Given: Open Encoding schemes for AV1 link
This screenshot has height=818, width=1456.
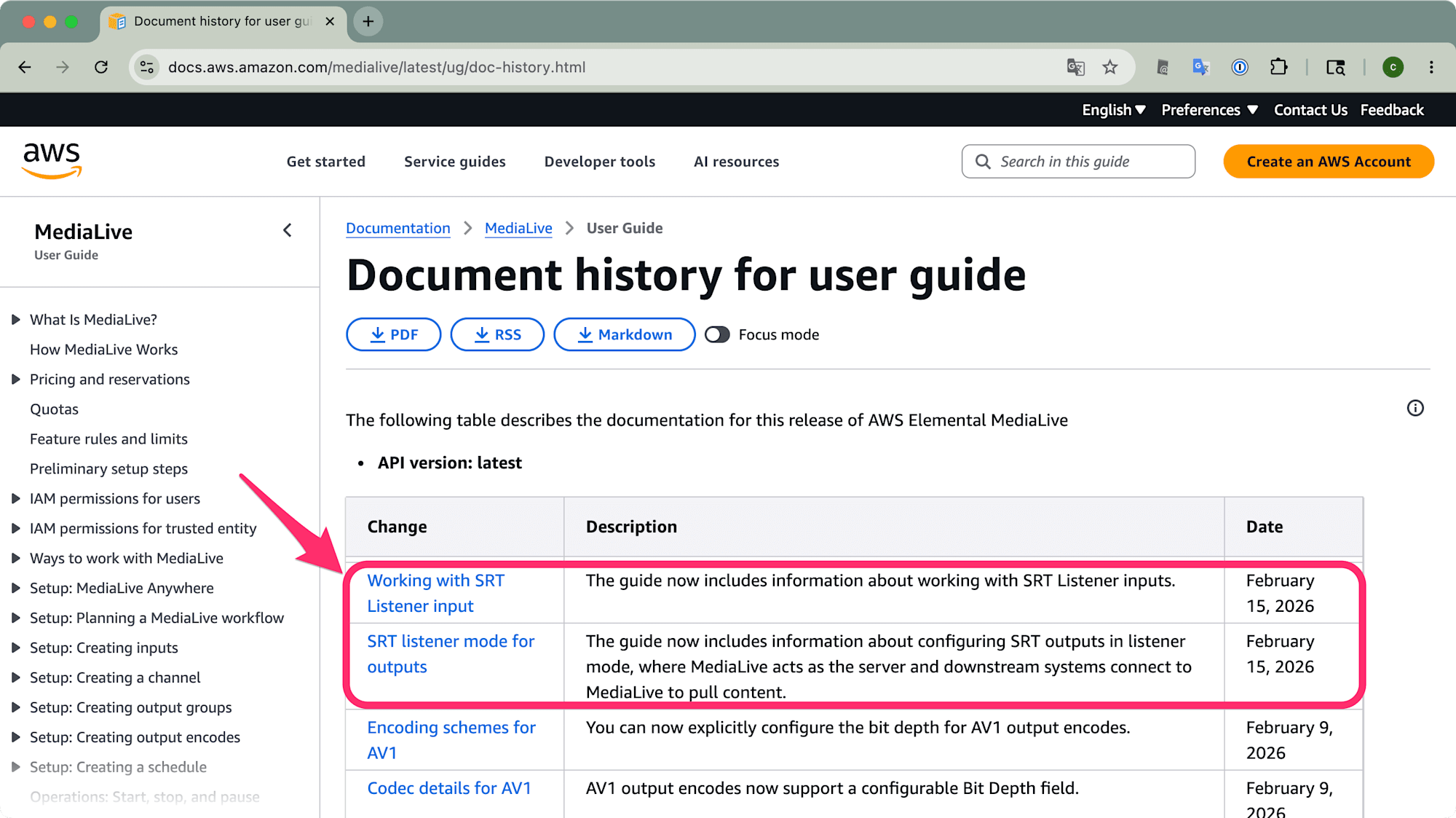Looking at the screenshot, I should 451,740.
